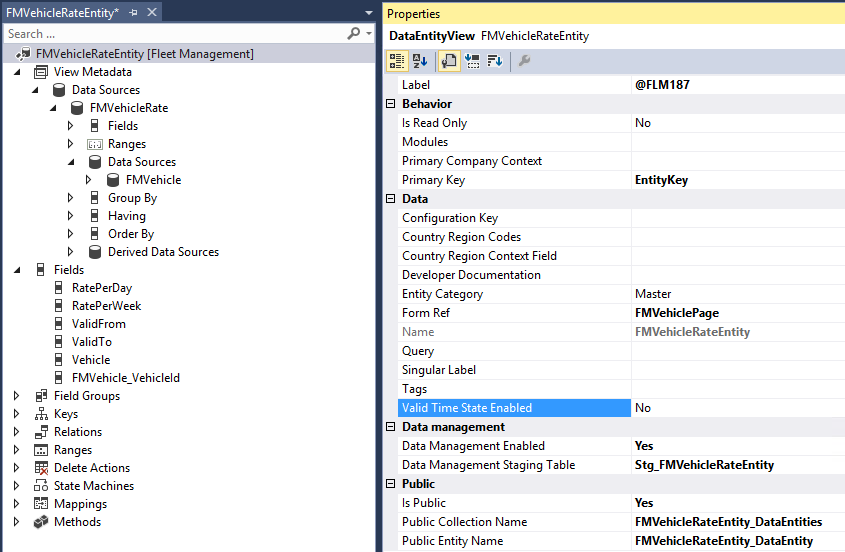The width and height of the screenshot is (845, 552).
Task: Select the ValidTo field
Action: point(92,342)
